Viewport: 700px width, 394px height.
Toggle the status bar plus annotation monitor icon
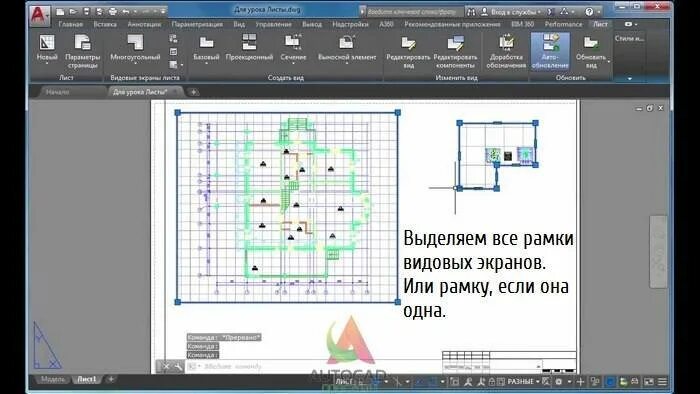tap(580, 382)
